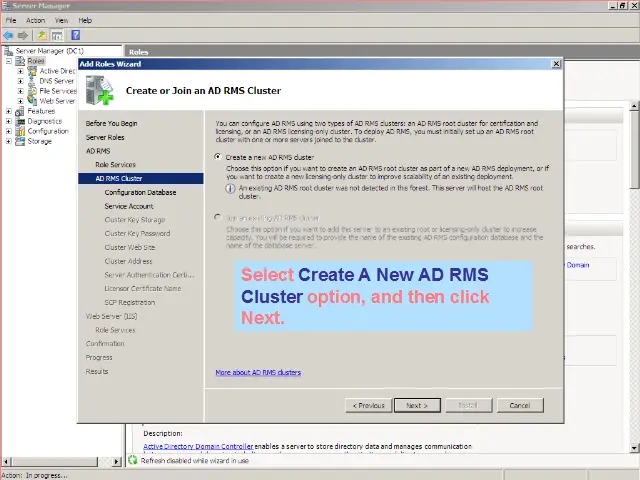The image size is (640, 480).
Task: Click the Web Server role icon
Action: tap(32, 100)
